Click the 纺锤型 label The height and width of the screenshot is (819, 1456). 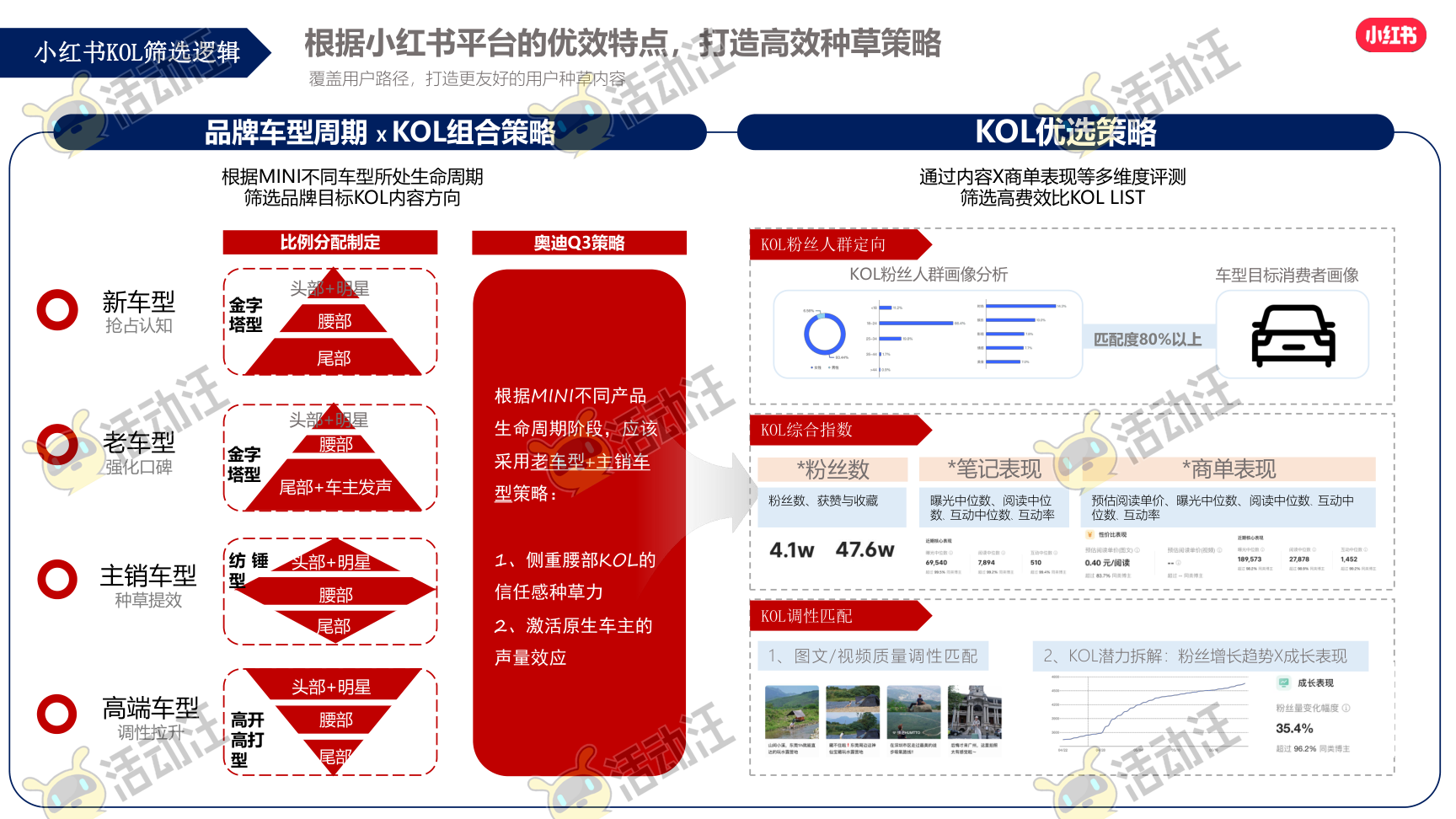point(249,570)
